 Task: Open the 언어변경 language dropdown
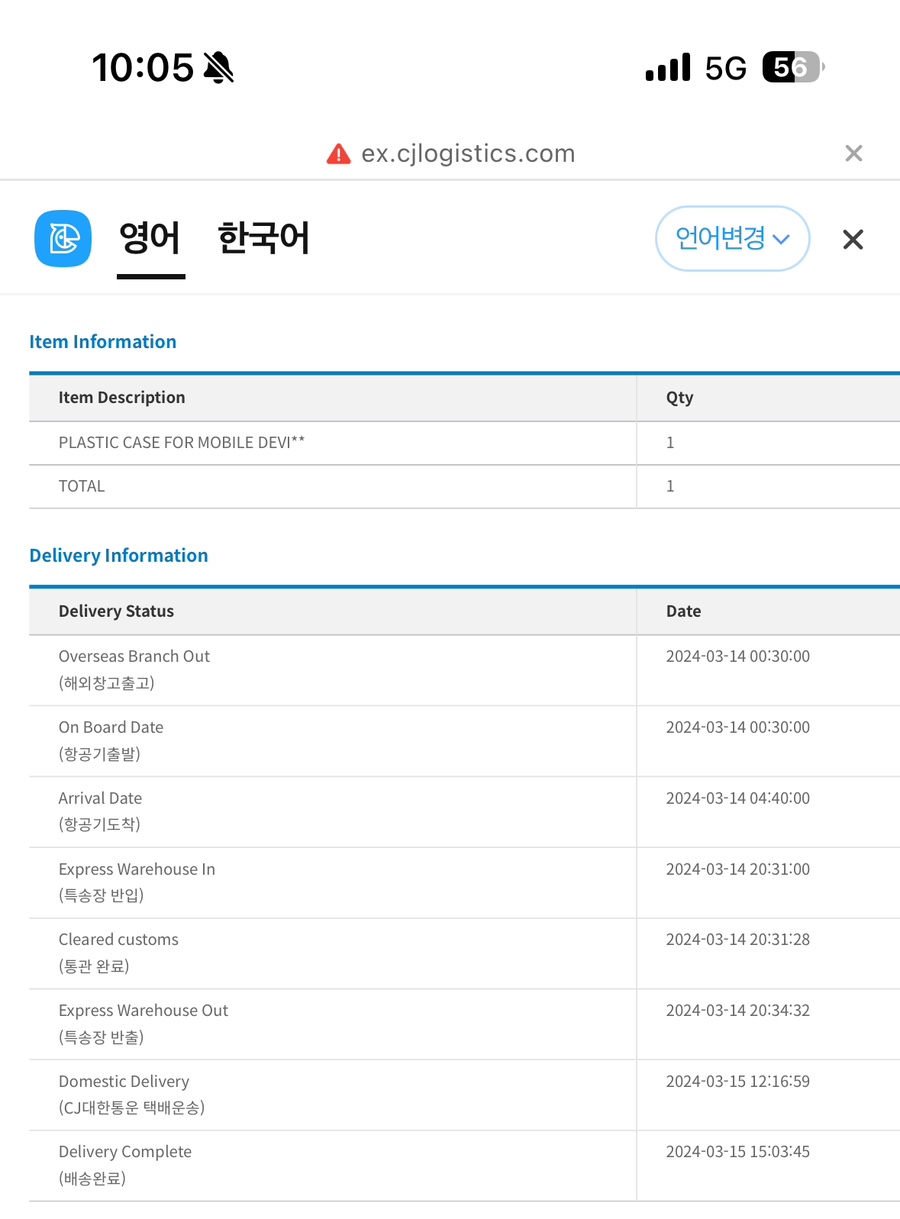point(732,238)
